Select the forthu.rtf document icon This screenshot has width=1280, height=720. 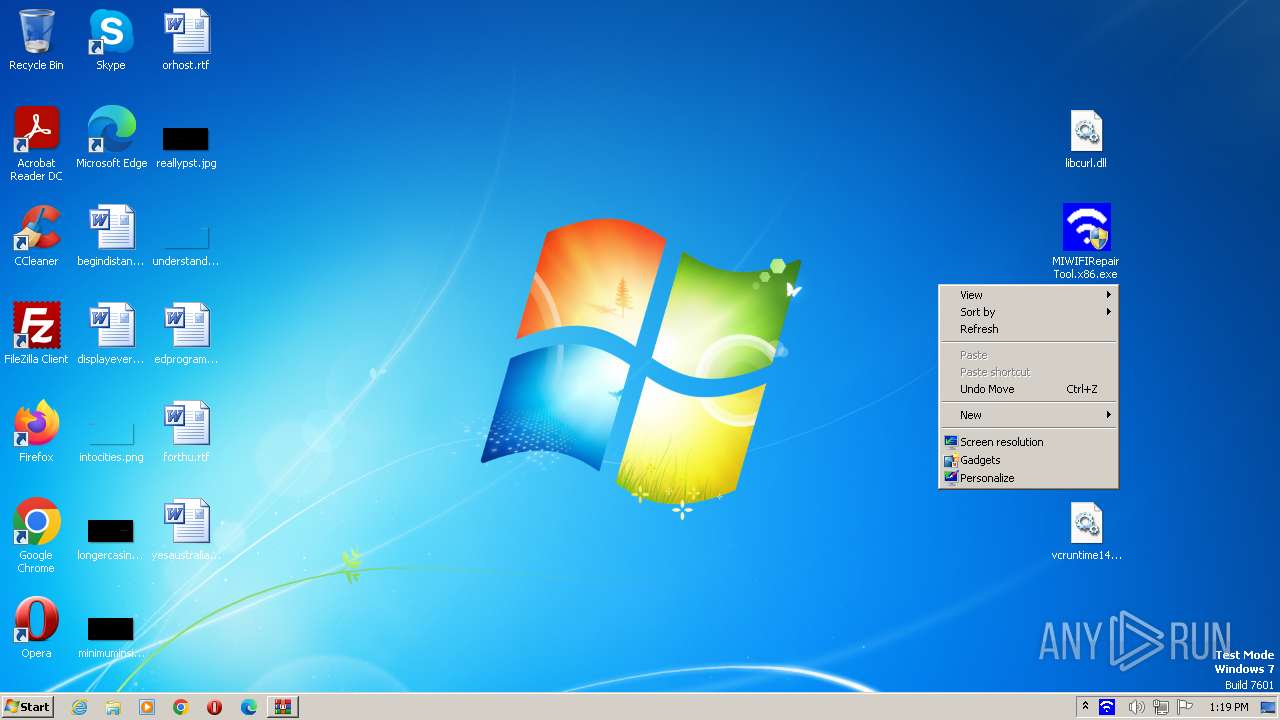[x=186, y=432]
